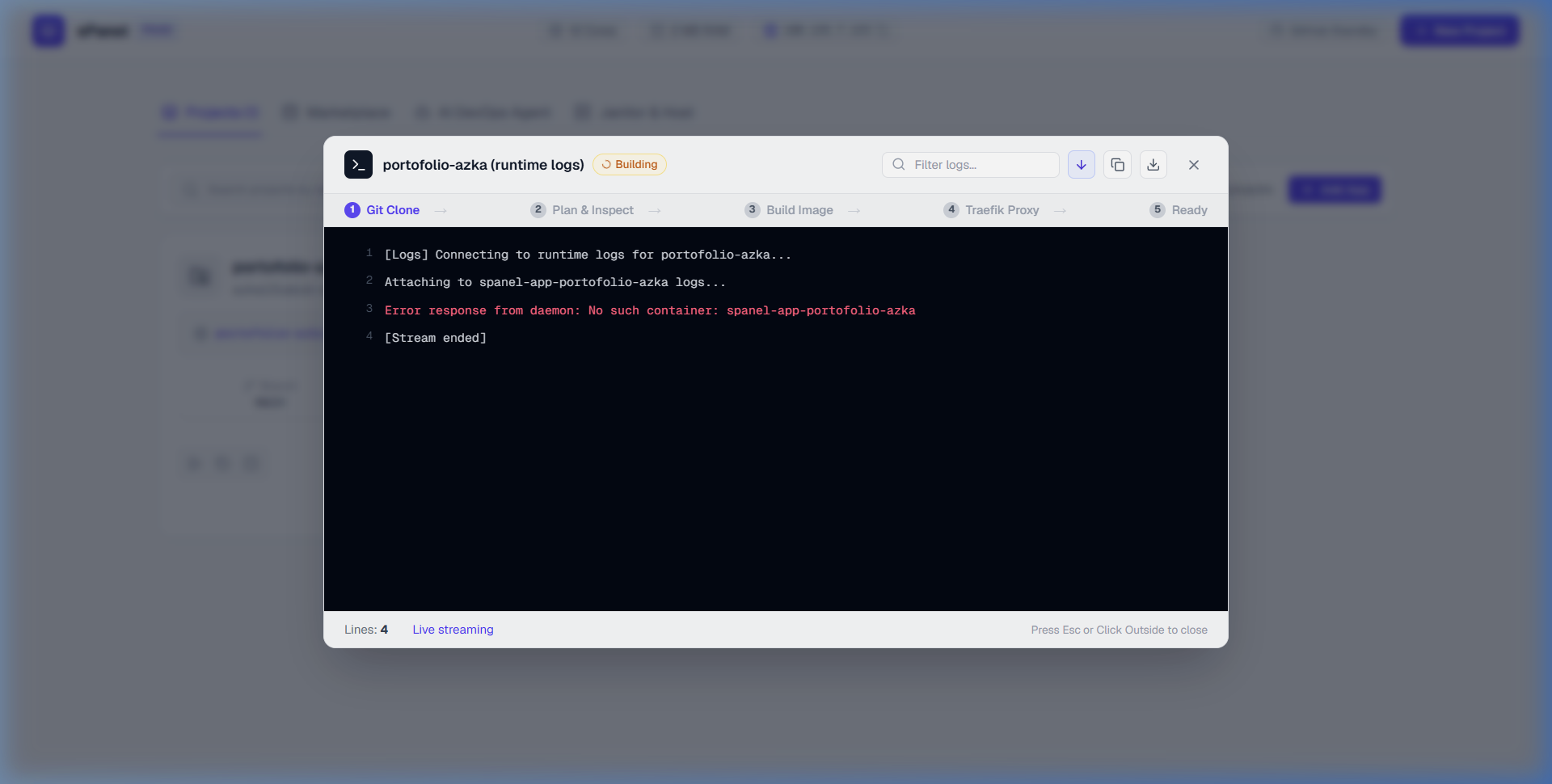The image size is (1552, 784).
Task: Click the step 2 number badge
Action: point(538,210)
